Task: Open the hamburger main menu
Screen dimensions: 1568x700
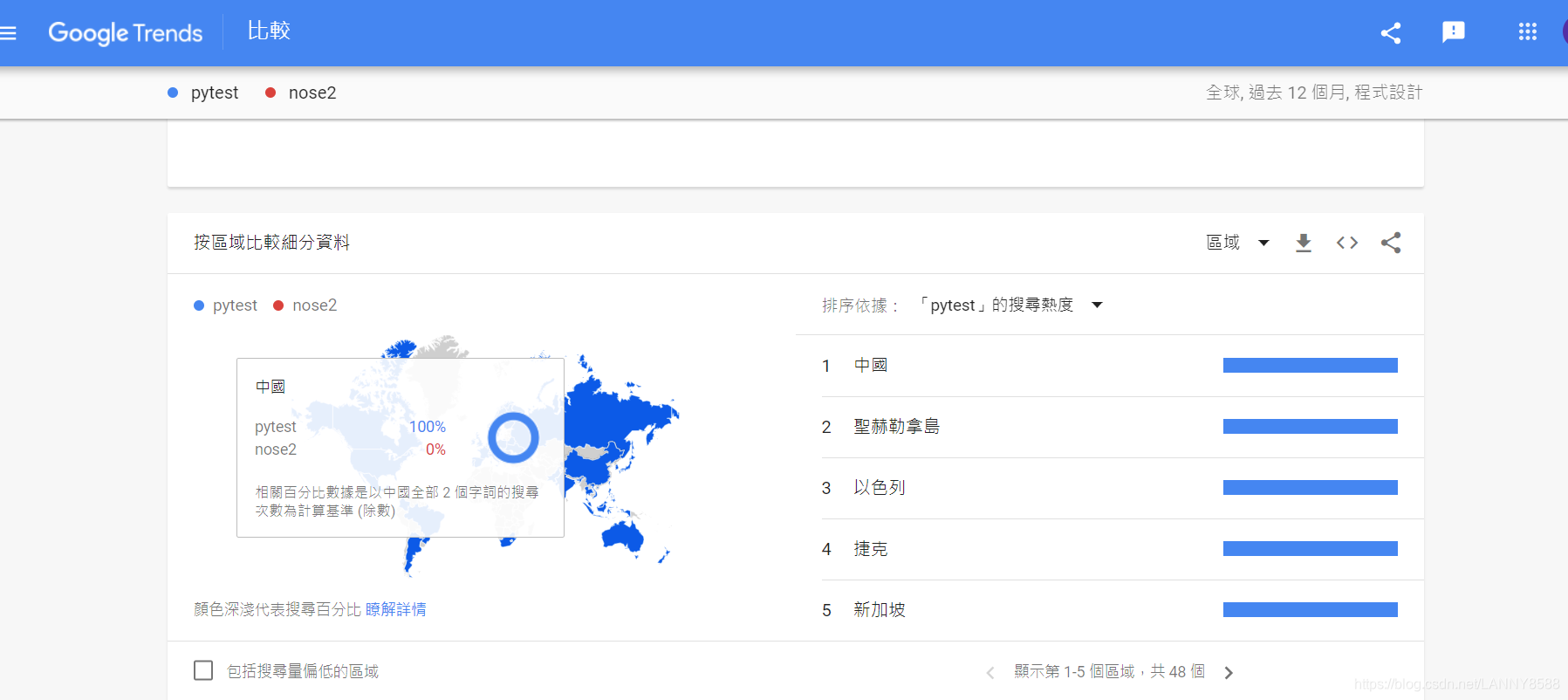Action: tap(9, 33)
